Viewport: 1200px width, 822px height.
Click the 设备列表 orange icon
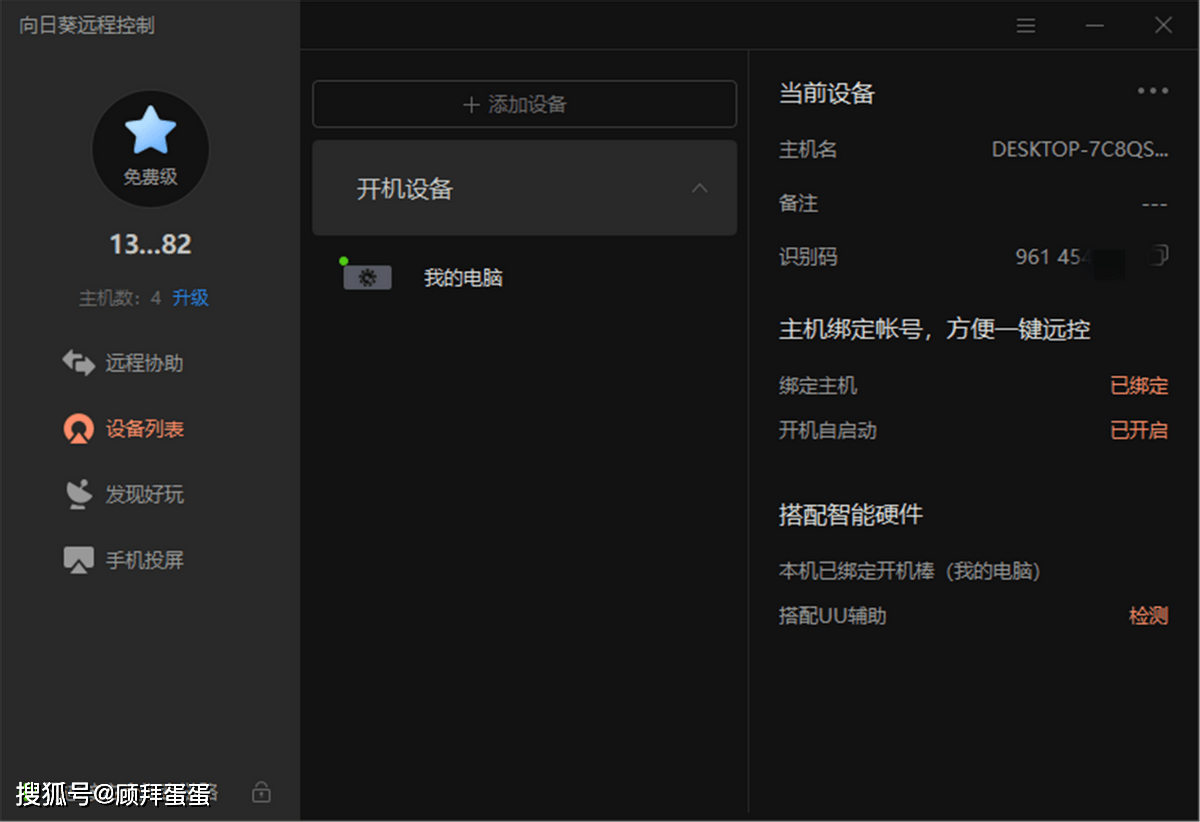tap(78, 429)
